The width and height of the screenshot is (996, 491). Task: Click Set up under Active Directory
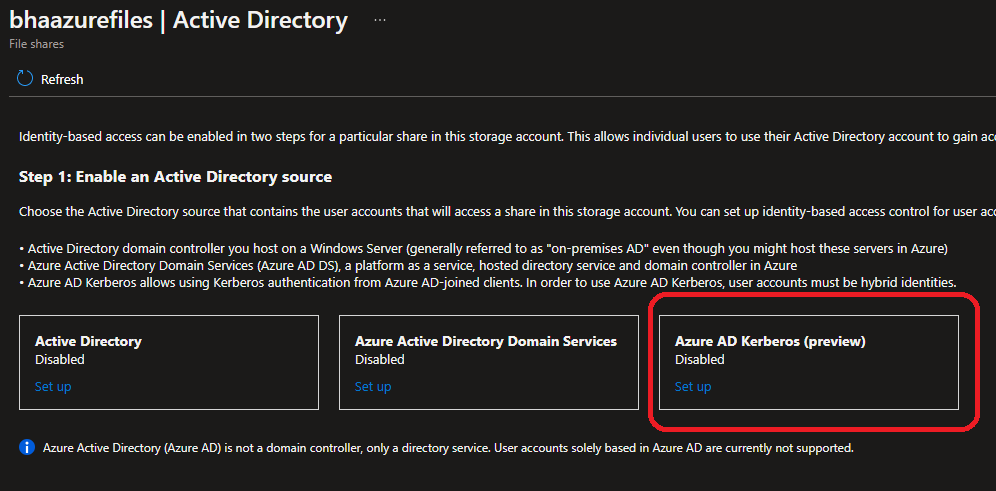coord(53,387)
